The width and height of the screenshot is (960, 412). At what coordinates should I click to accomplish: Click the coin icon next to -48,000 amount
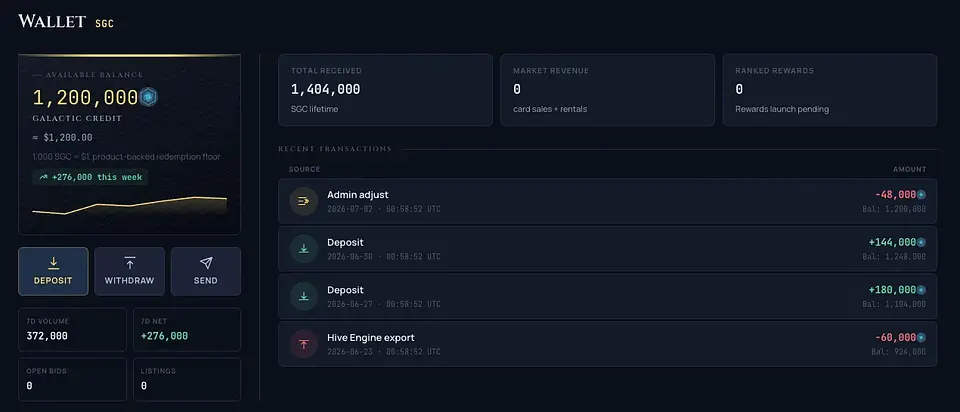921,195
